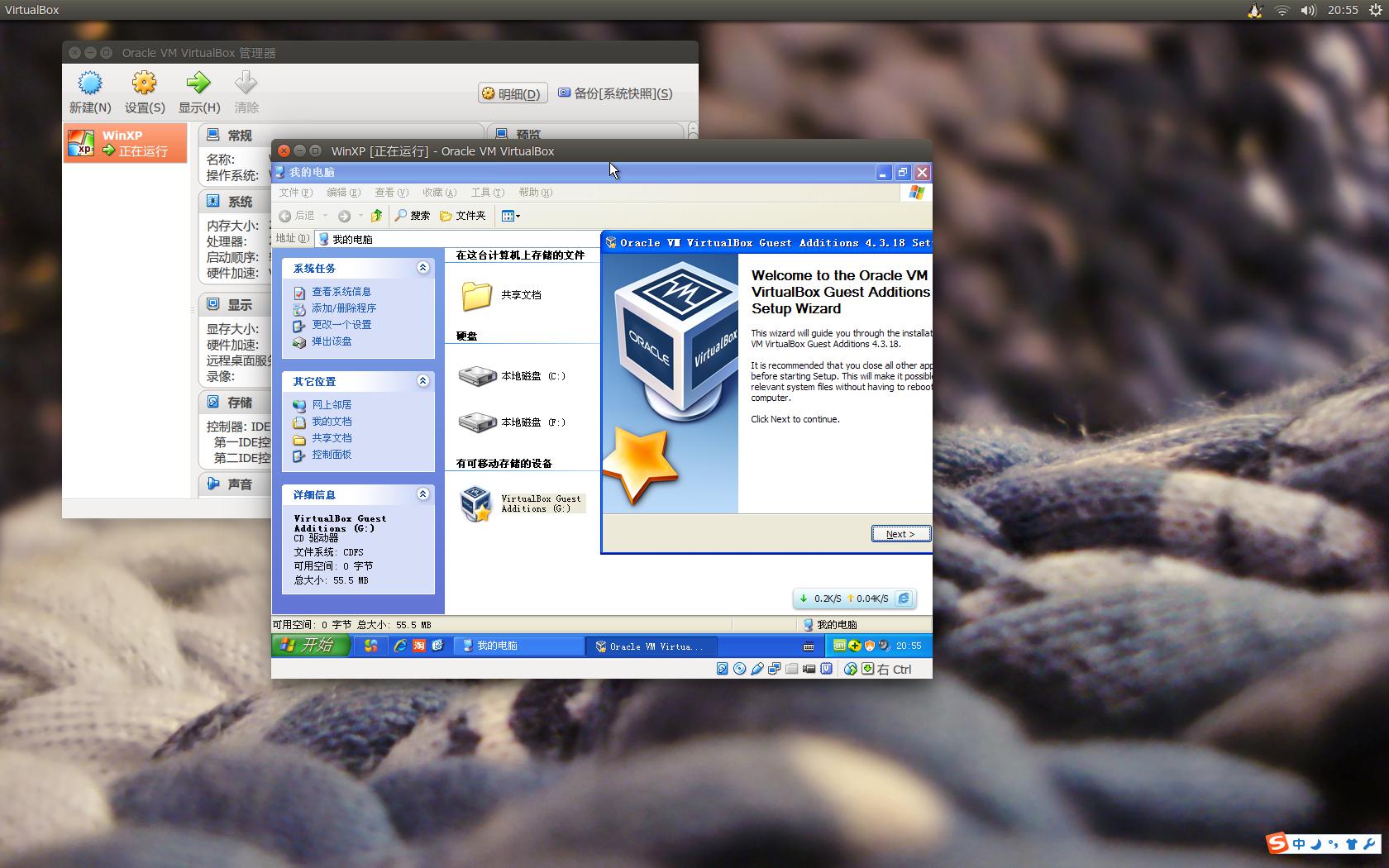Screen dimensions: 1389x868
Task: Click the shared folders icon in VM status bar
Action: [x=791, y=669]
